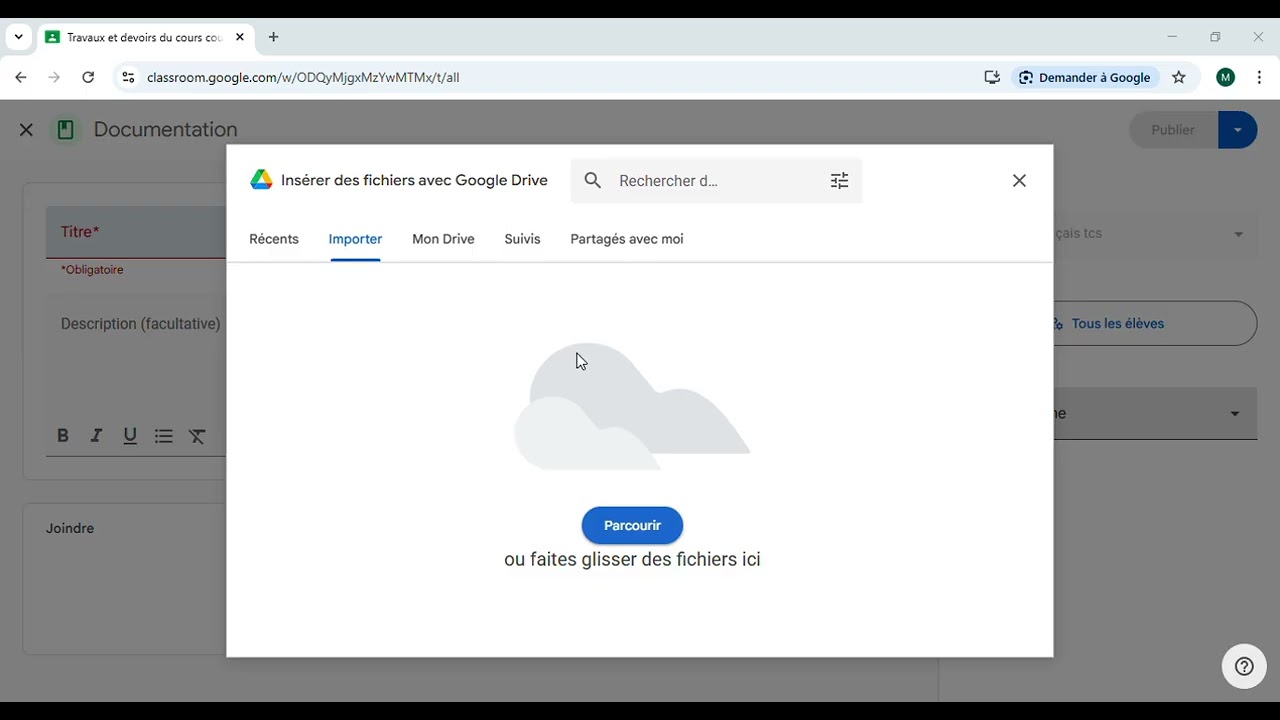
Task: Select the Importer tab
Action: (355, 239)
